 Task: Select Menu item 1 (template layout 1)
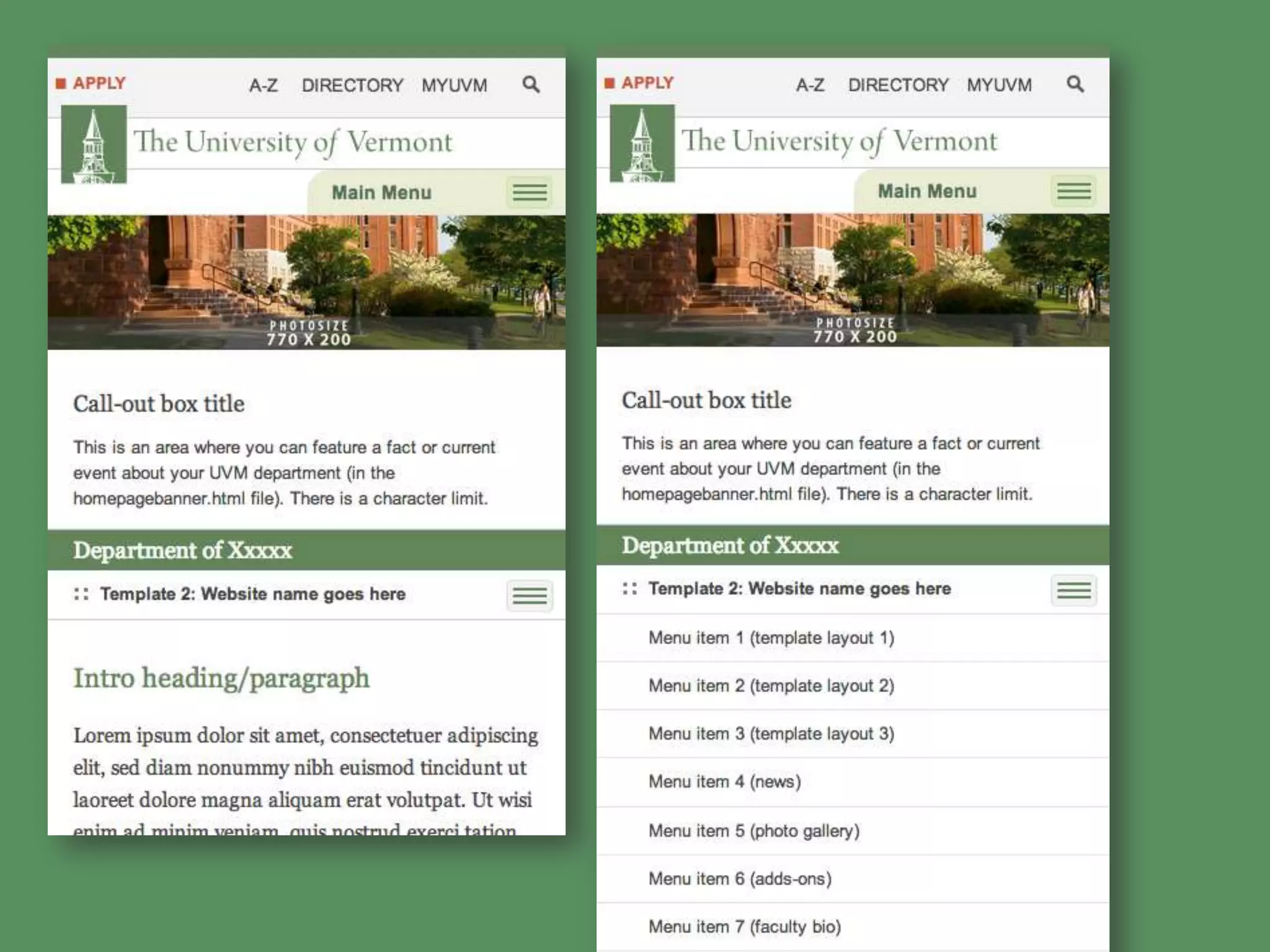pyautogui.click(x=771, y=638)
